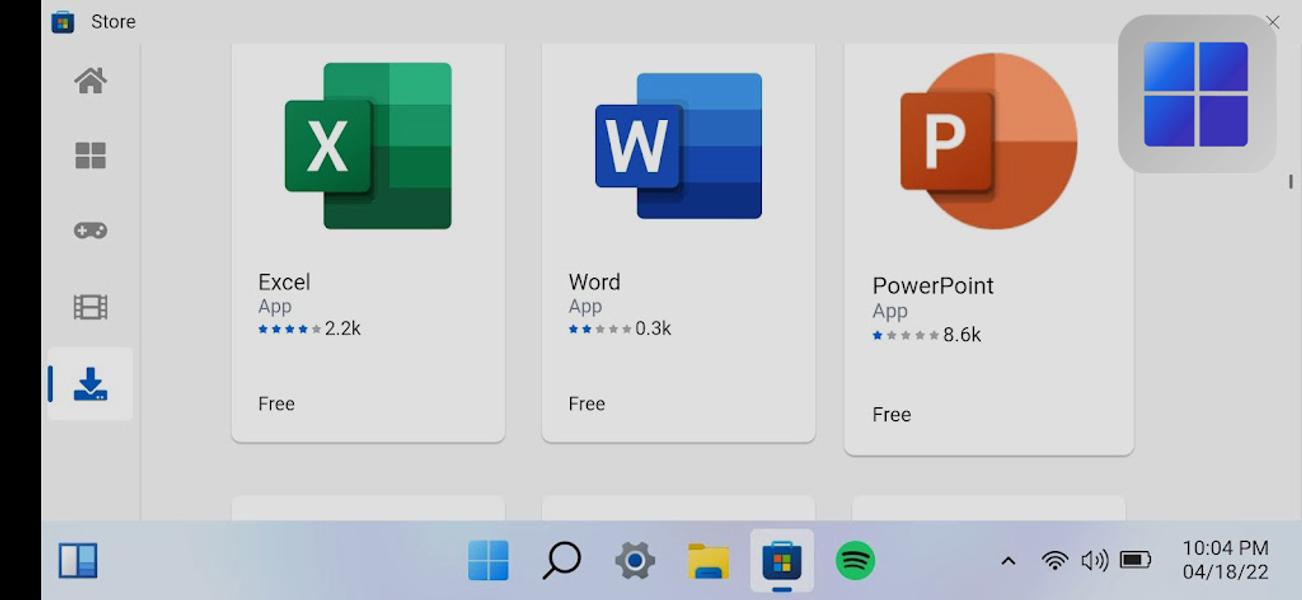Click the Free price under Excel
The height and width of the screenshot is (600, 1302).
click(276, 404)
